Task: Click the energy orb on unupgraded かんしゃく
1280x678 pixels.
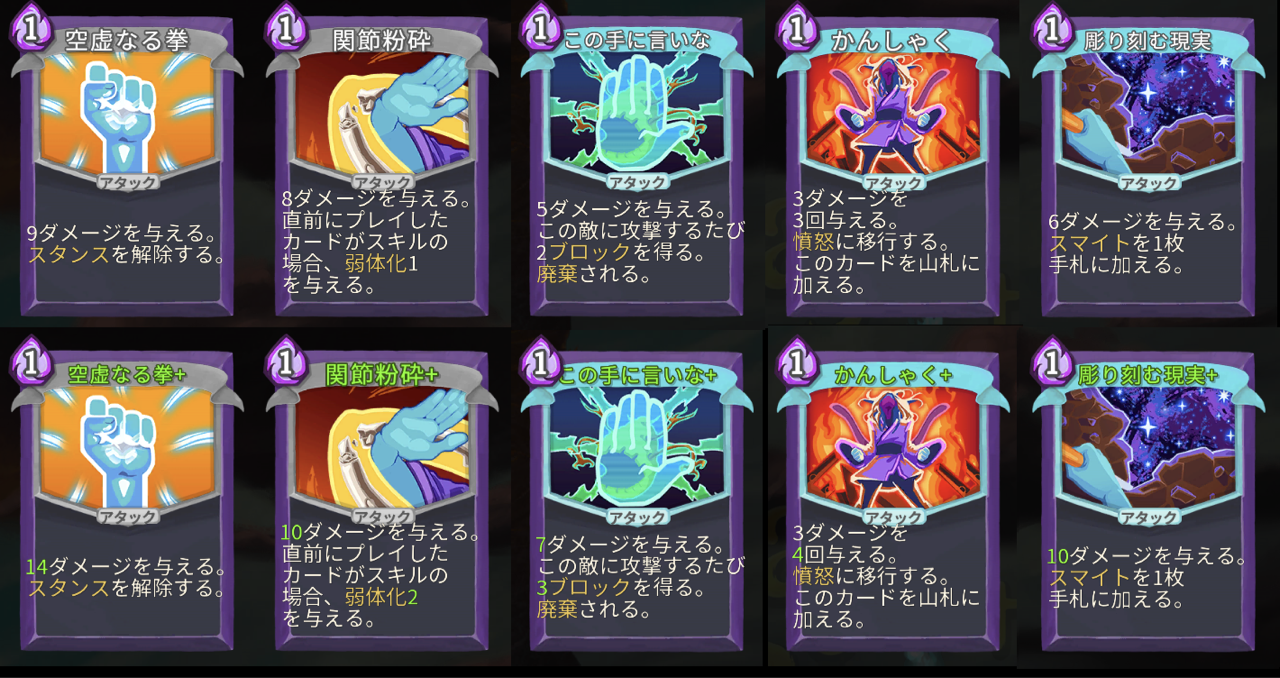Action: coord(798,27)
